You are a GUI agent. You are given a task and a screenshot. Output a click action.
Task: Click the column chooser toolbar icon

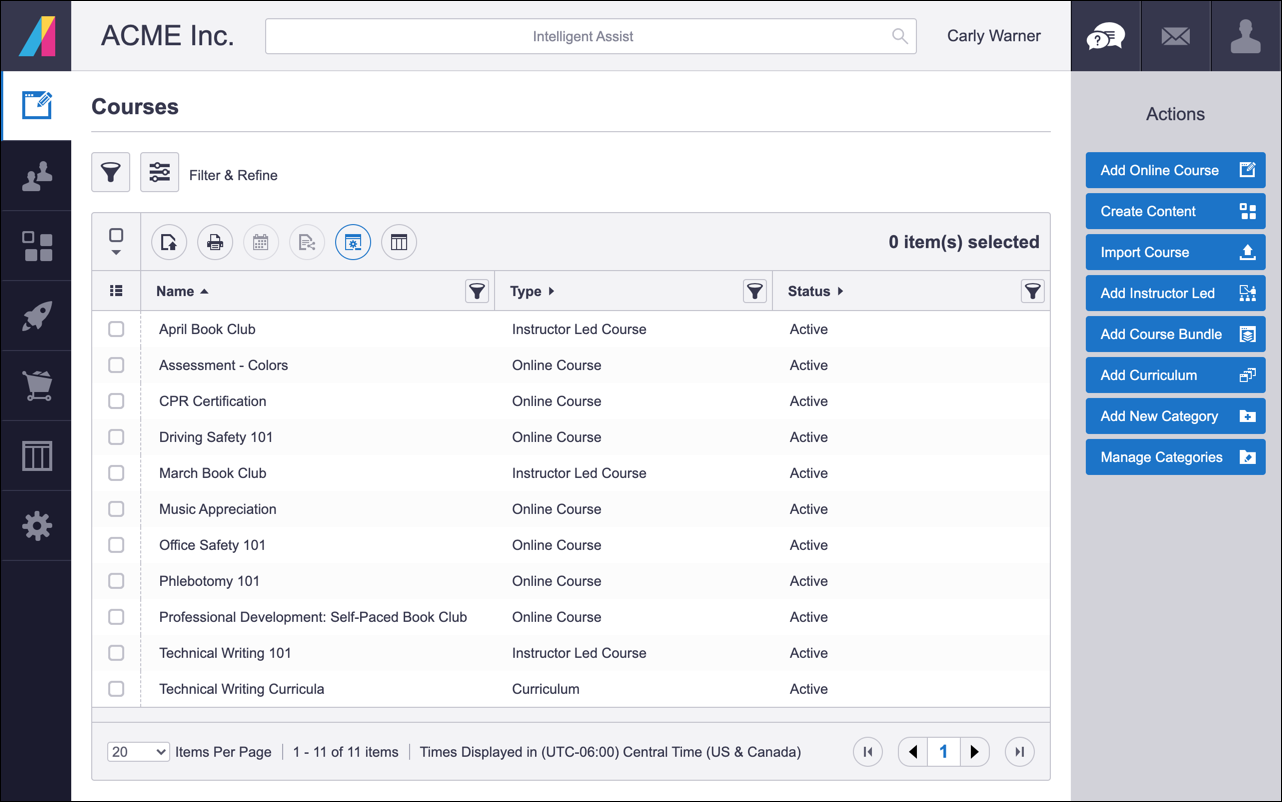click(x=399, y=242)
